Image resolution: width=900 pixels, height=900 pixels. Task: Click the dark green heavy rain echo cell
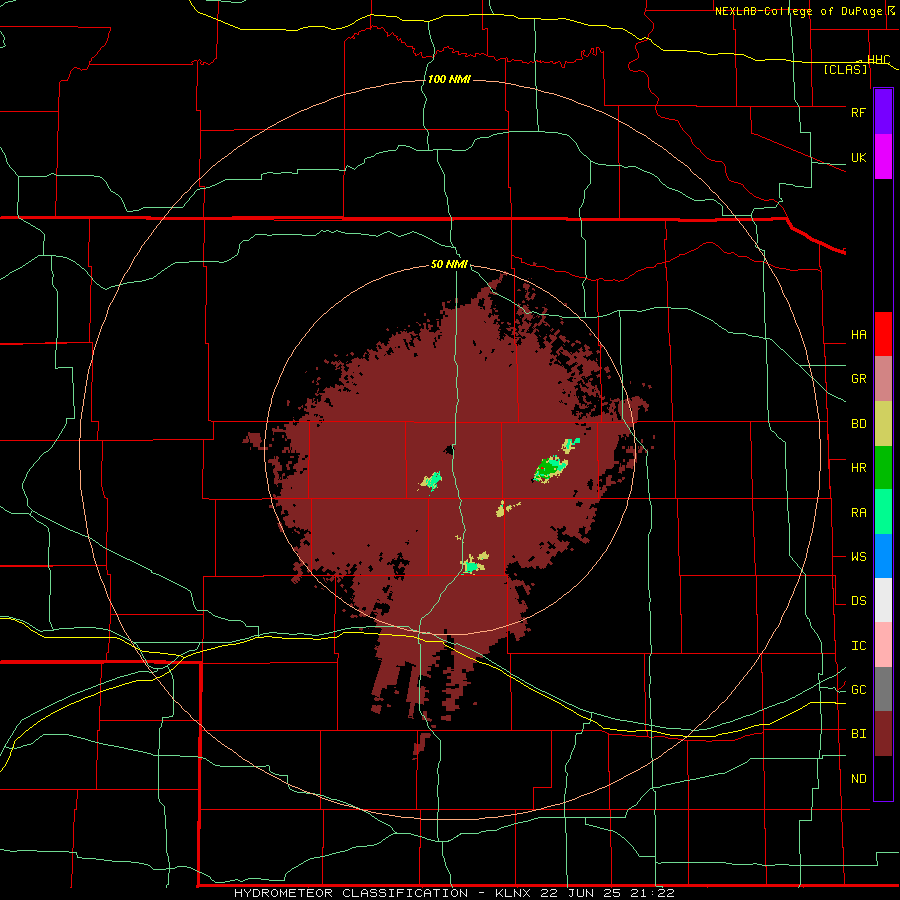tap(548, 469)
